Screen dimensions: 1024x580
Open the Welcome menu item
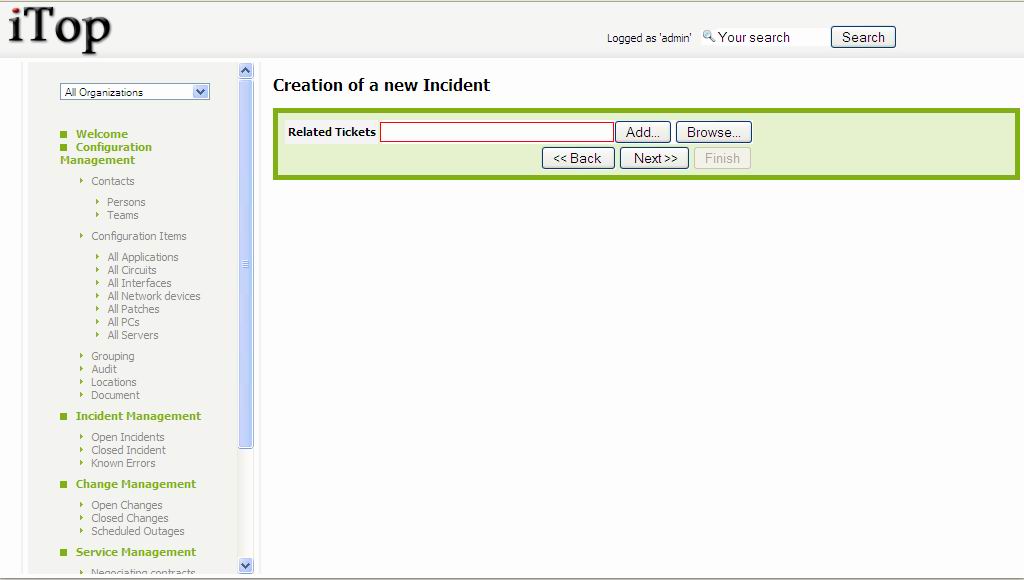(x=102, y=134)
